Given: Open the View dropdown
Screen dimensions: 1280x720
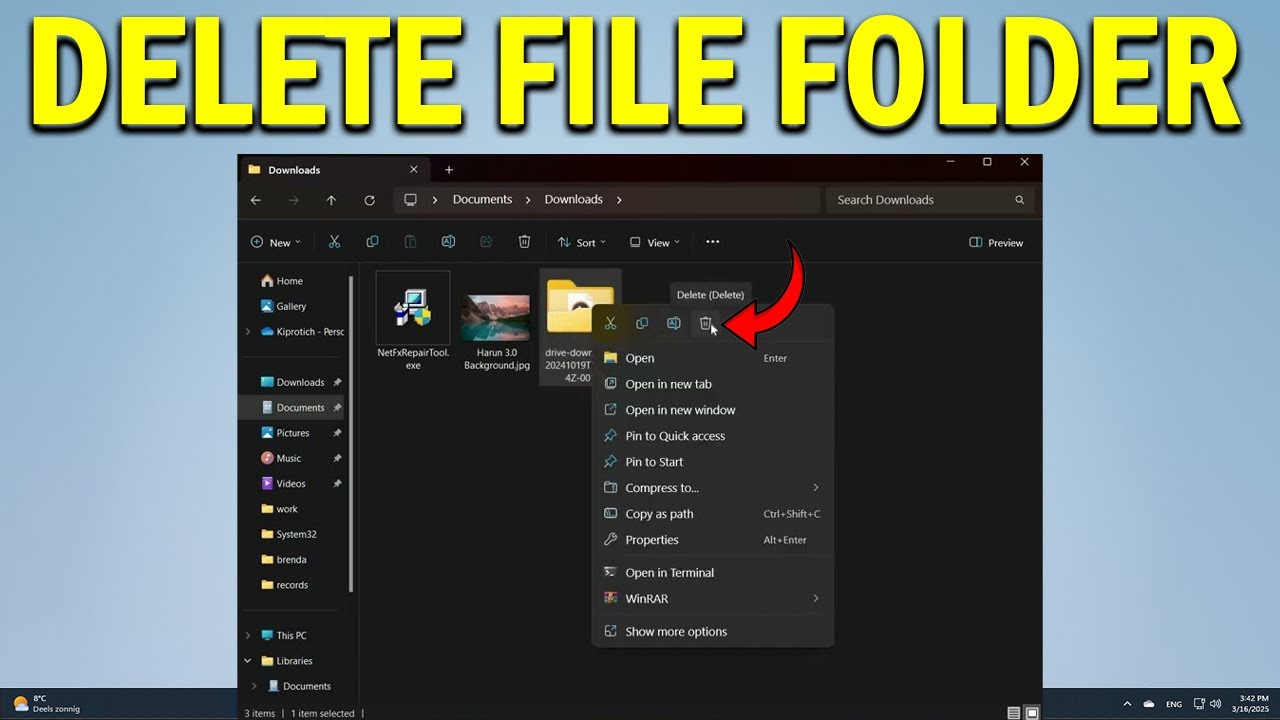Looking at the screenshot, I should pyautogui.click(x=654, y=243).
